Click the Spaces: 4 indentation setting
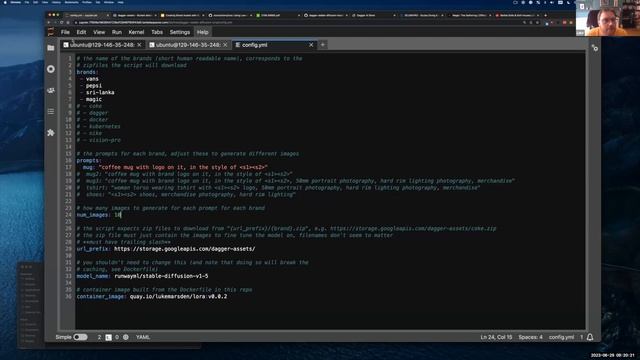Image resolution: width=640 pixels, height=360 pixels. point(530,337)
